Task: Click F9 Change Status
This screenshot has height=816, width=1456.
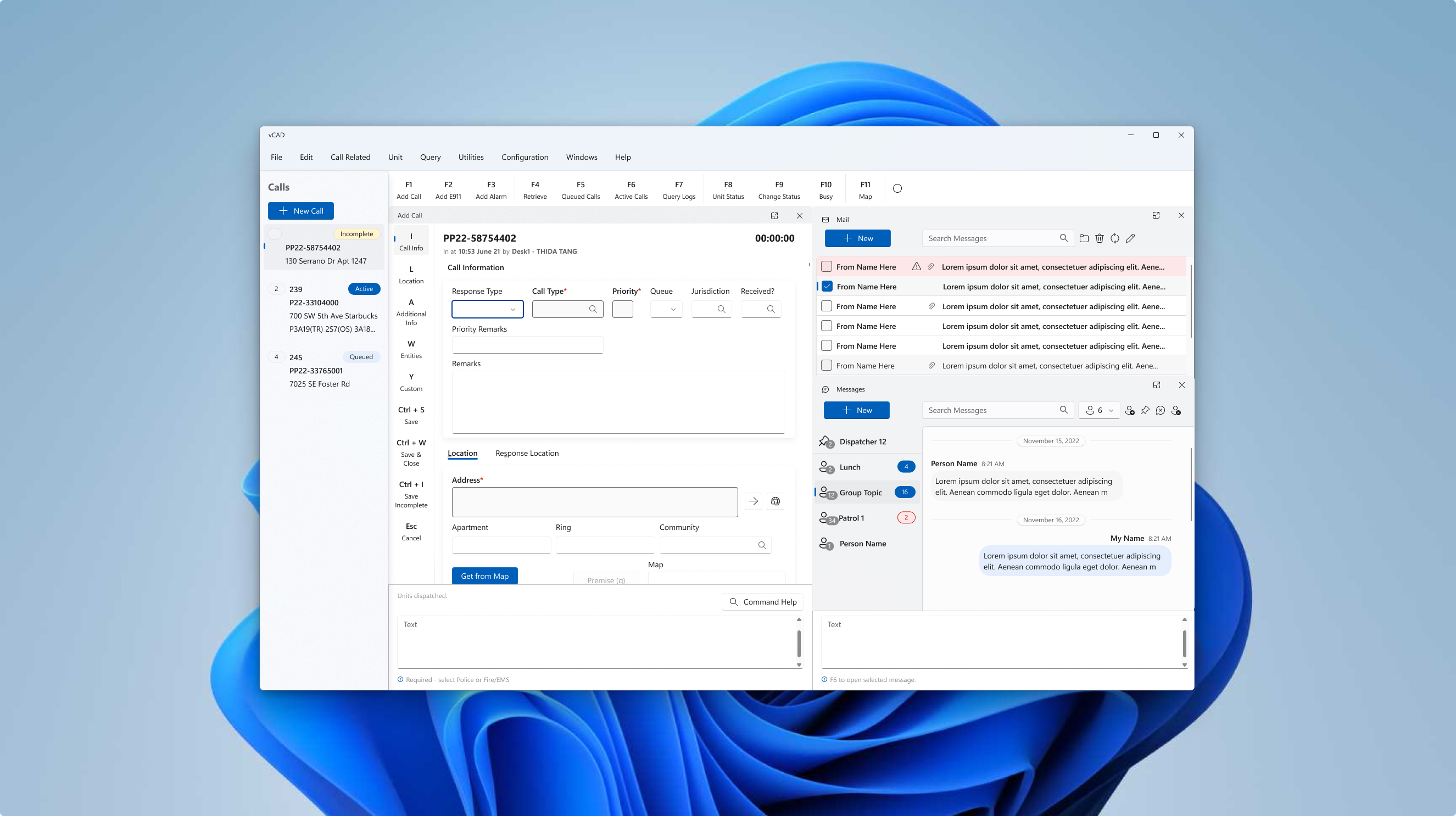Action: [x=779, y=190]
